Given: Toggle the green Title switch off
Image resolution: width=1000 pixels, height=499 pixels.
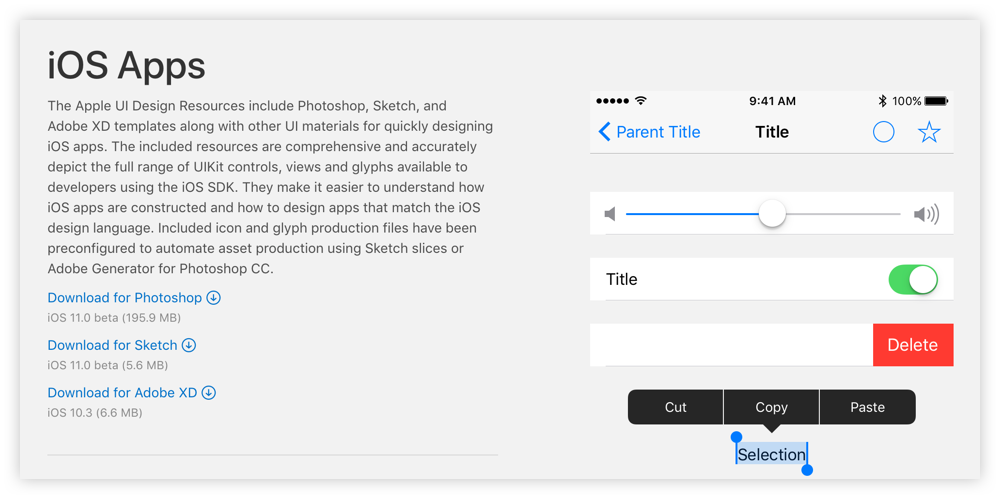Looking at the screenshot, I should 913,280.
